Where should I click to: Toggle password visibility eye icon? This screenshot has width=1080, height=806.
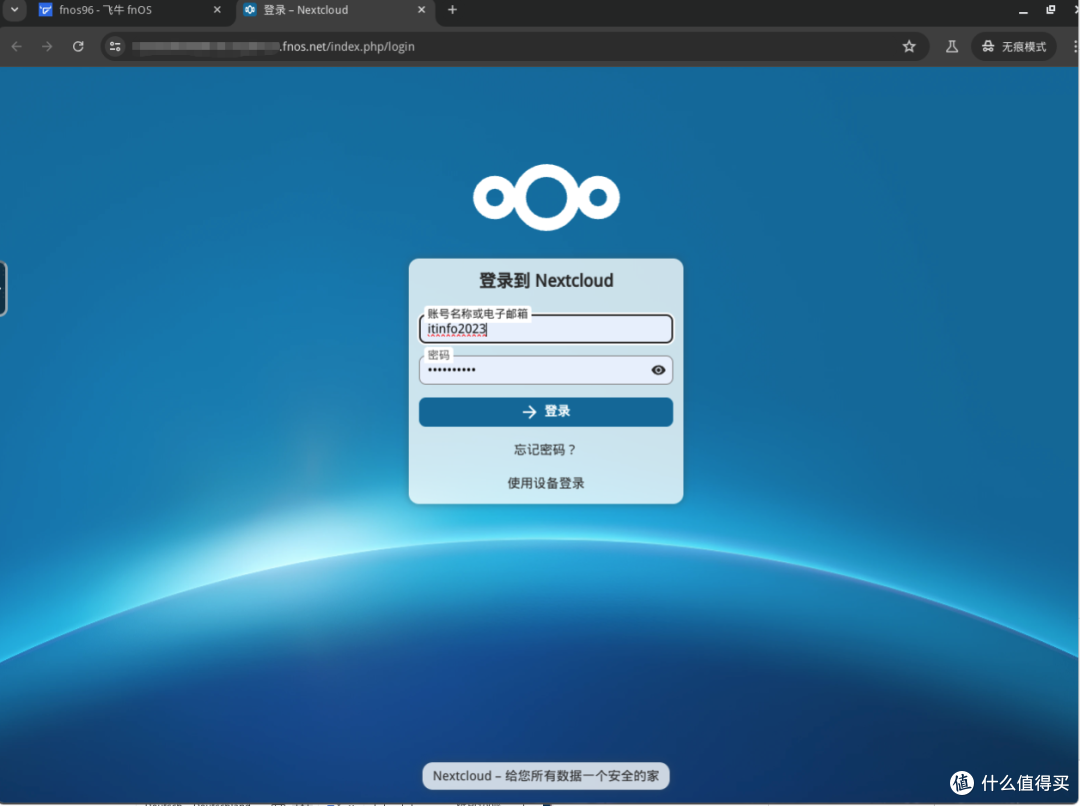click(658, 370)
